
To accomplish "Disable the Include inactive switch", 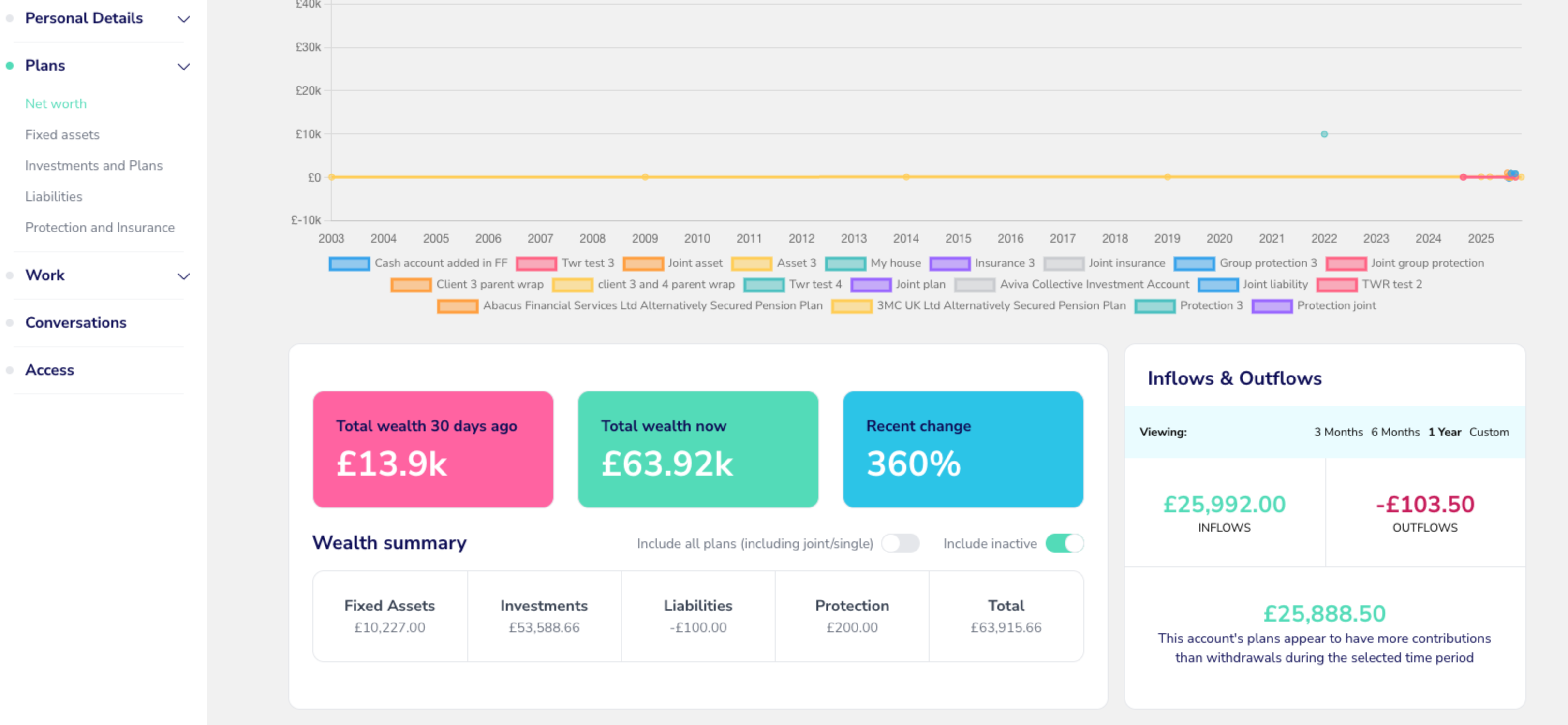I will point(1064,543).
